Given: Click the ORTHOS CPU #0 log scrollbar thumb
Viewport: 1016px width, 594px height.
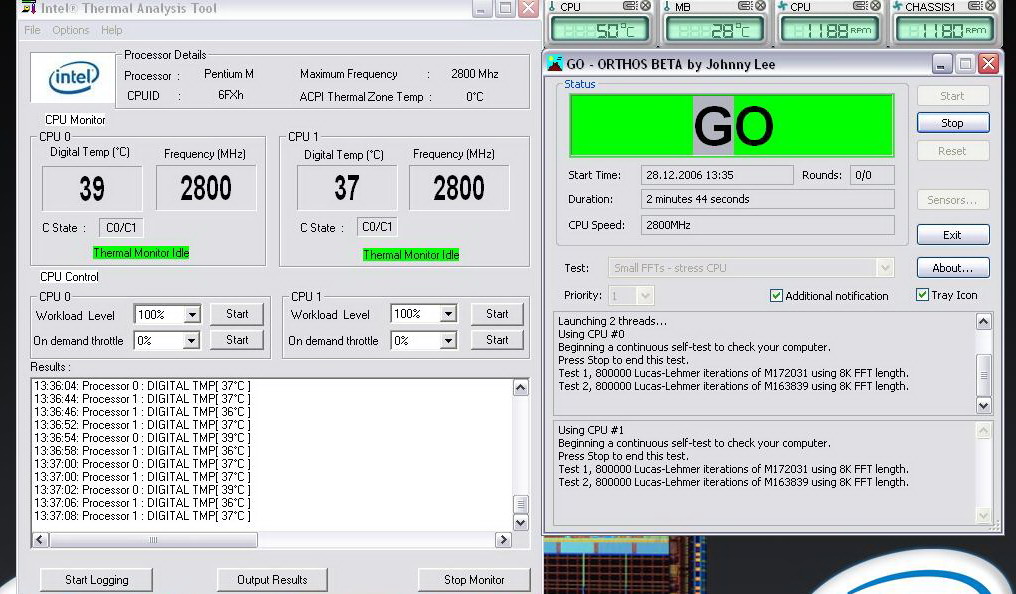Looking at the screenshot, I should [x=984, y=375].
